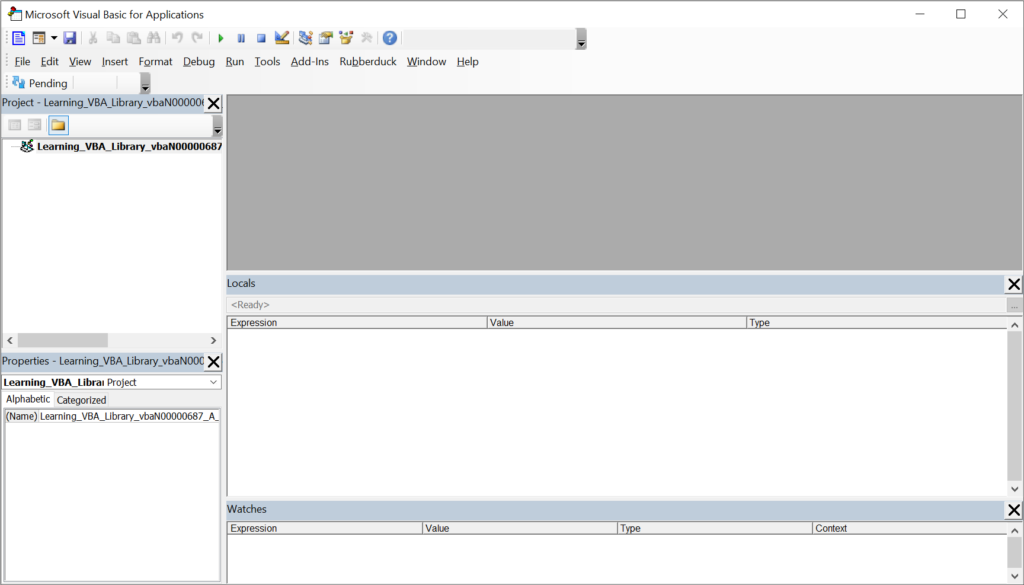The height and width of the screenshot is (585, 1024).
Task: Open the Help menu
Action: (x=468, y=61)
